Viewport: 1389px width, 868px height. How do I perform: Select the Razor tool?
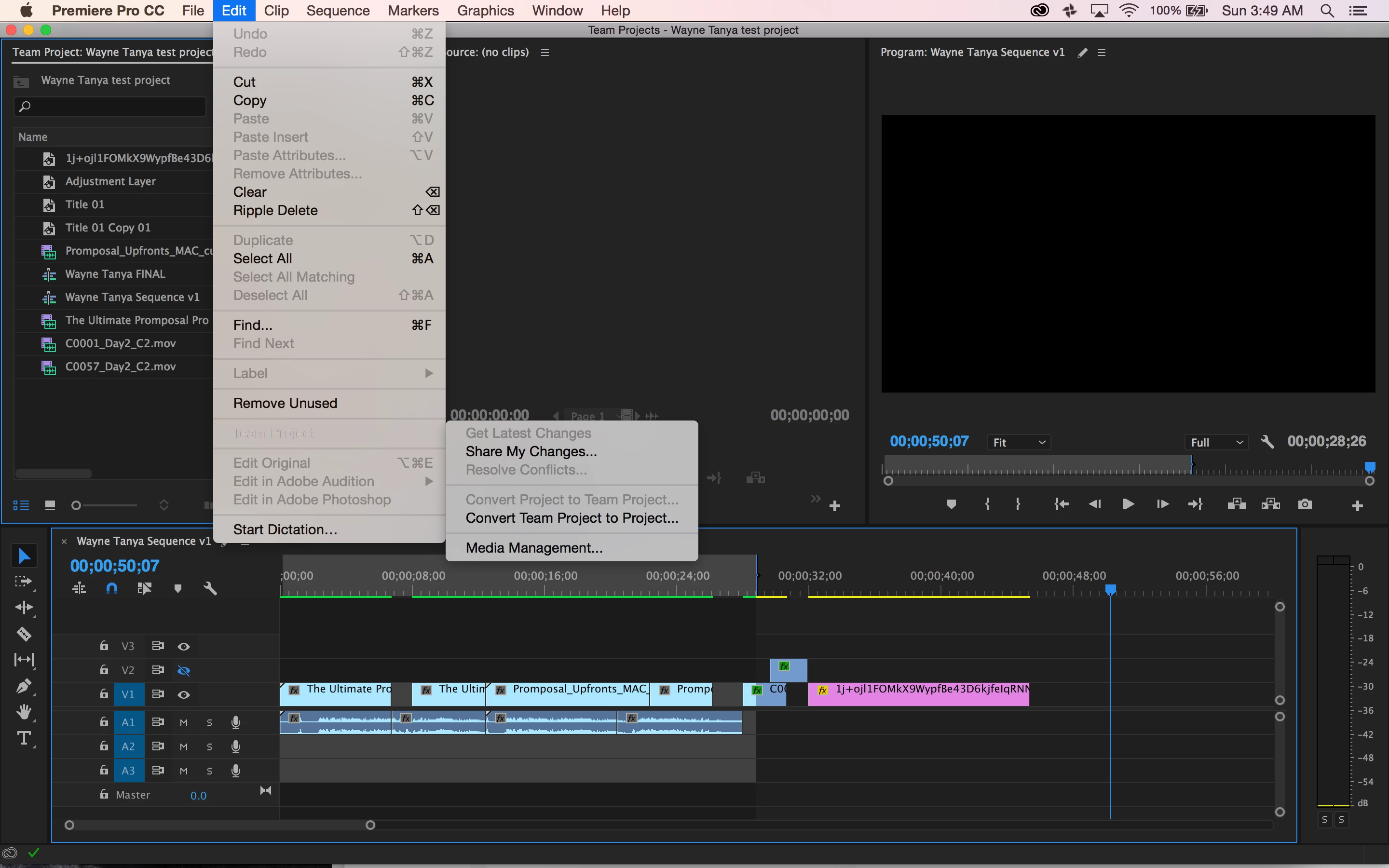(24, 634)
